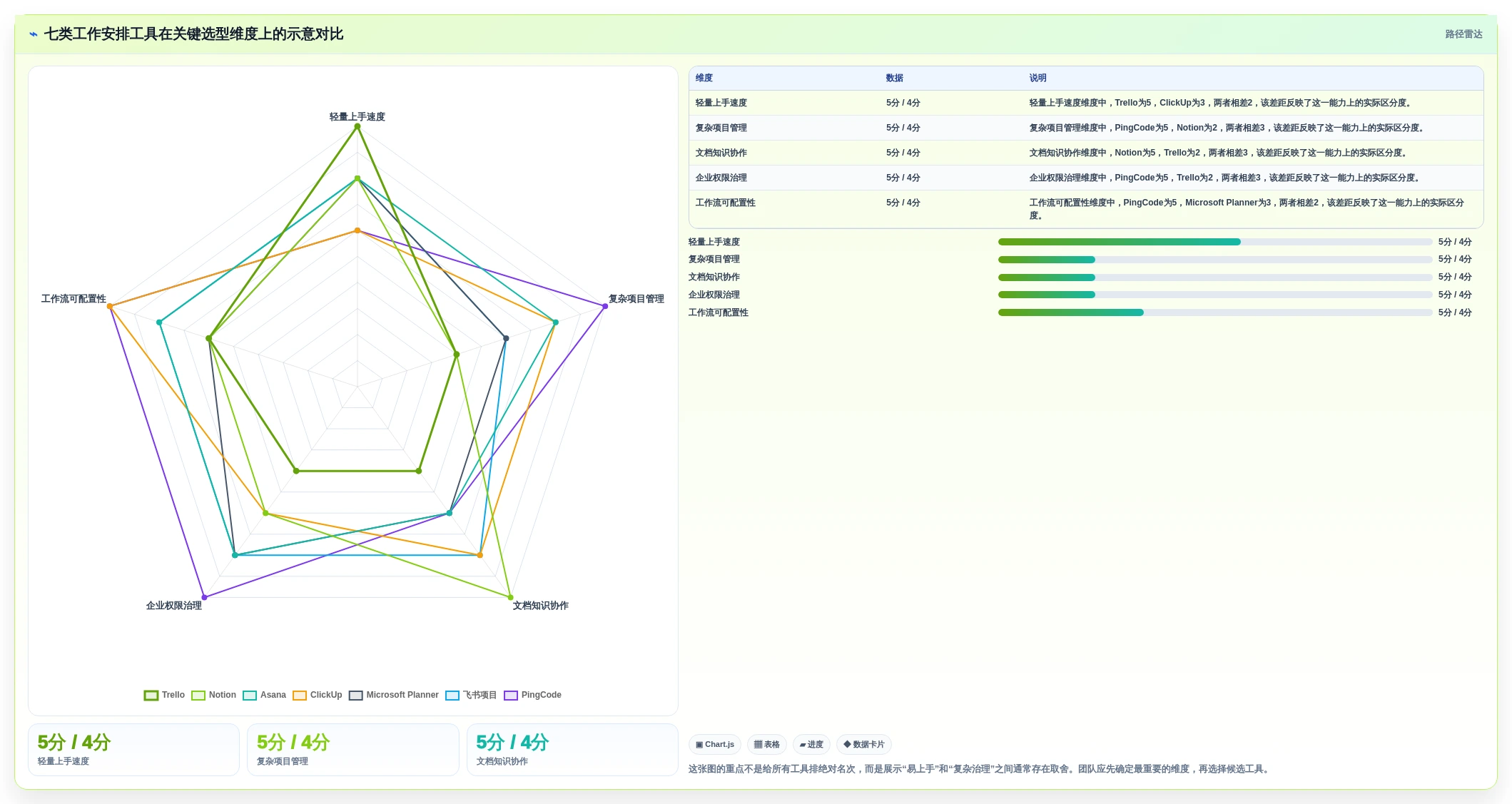1512x804 pixels.
Task: Click the 表格 tag
Action: (767, 745)
